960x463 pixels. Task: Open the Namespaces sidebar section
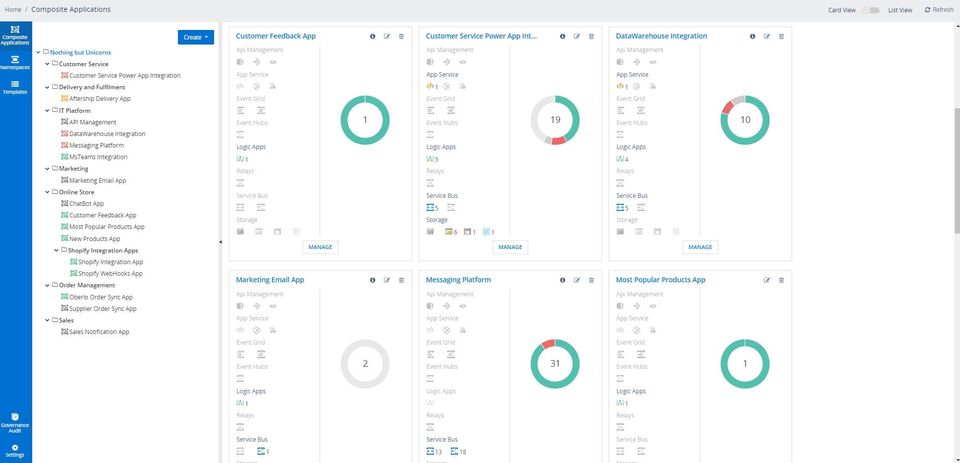click(15, 63)
